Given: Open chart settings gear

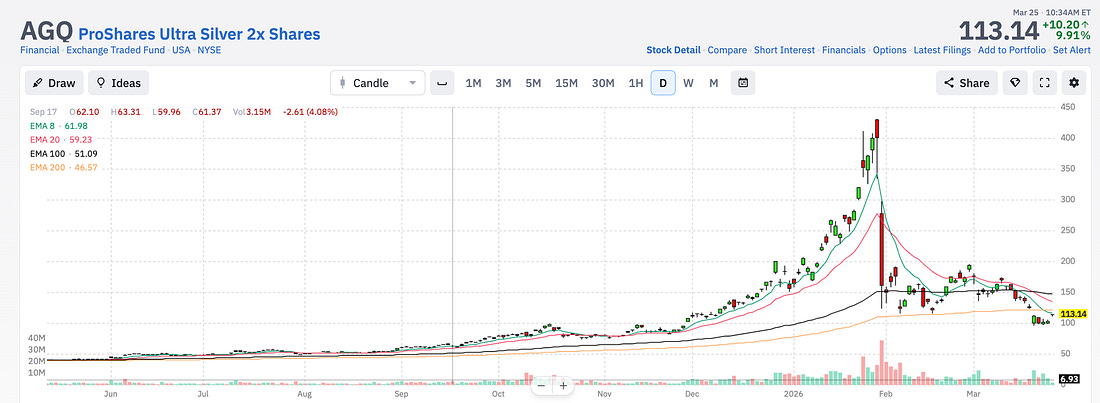Looking at the screenshot, I should pos(1073,83).
